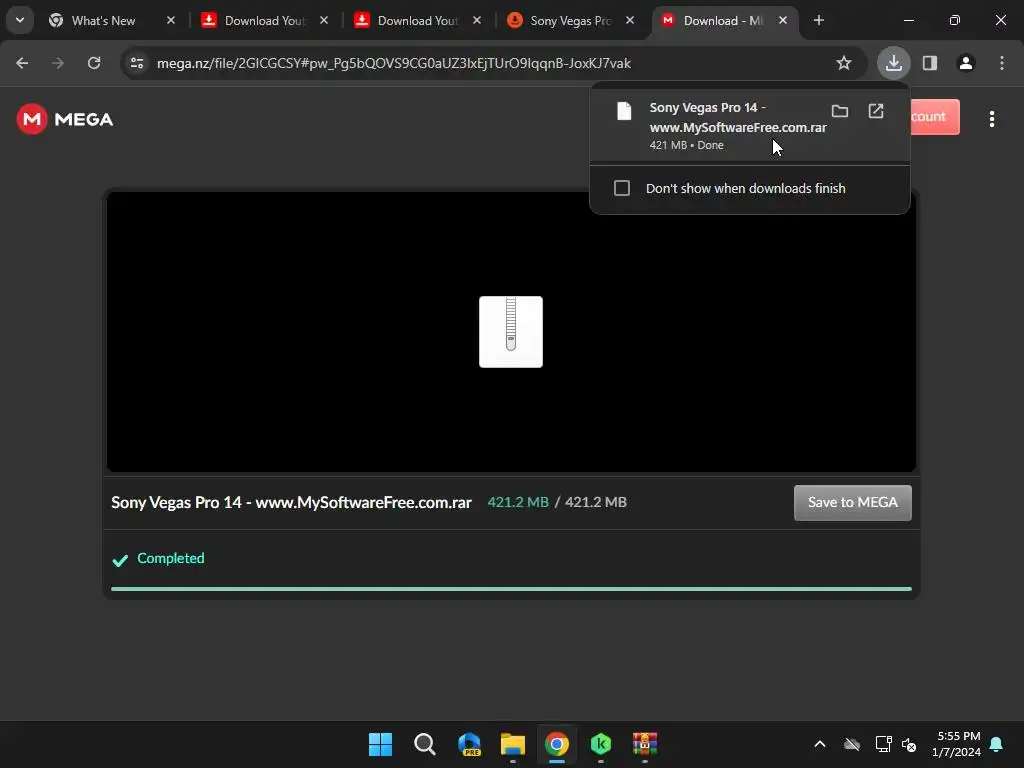This screenshot has height=768, width=1024.
Task: Click the green download progress bar
Action: 511,589
